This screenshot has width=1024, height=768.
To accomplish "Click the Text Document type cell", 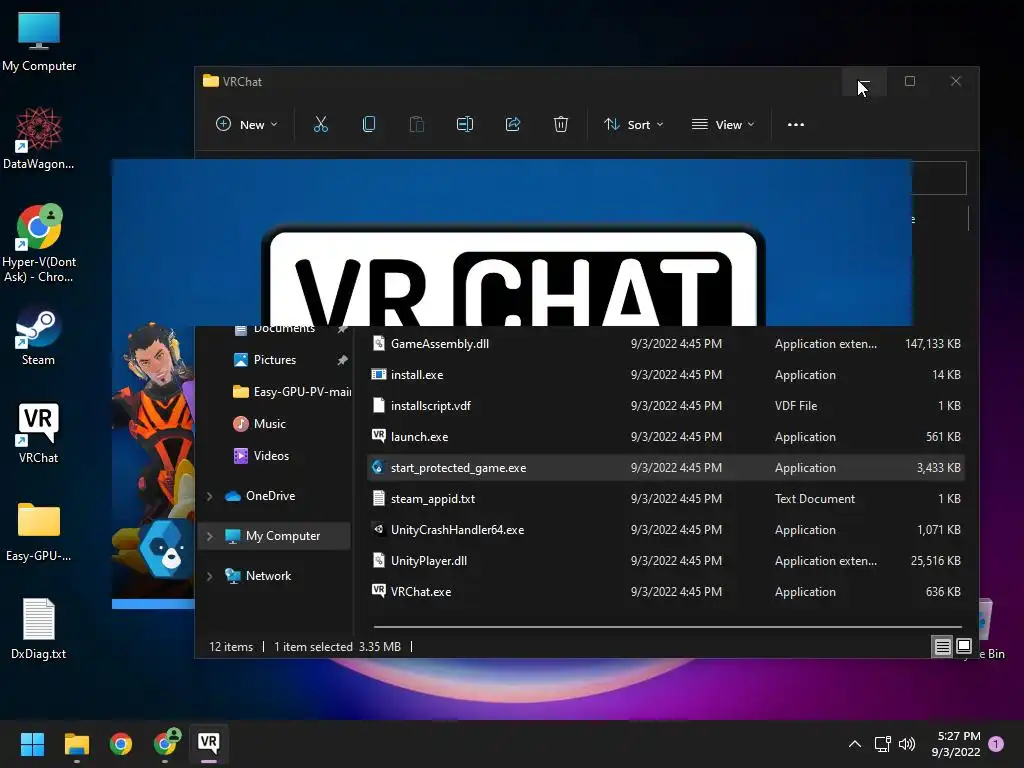I will pos(814,499).
